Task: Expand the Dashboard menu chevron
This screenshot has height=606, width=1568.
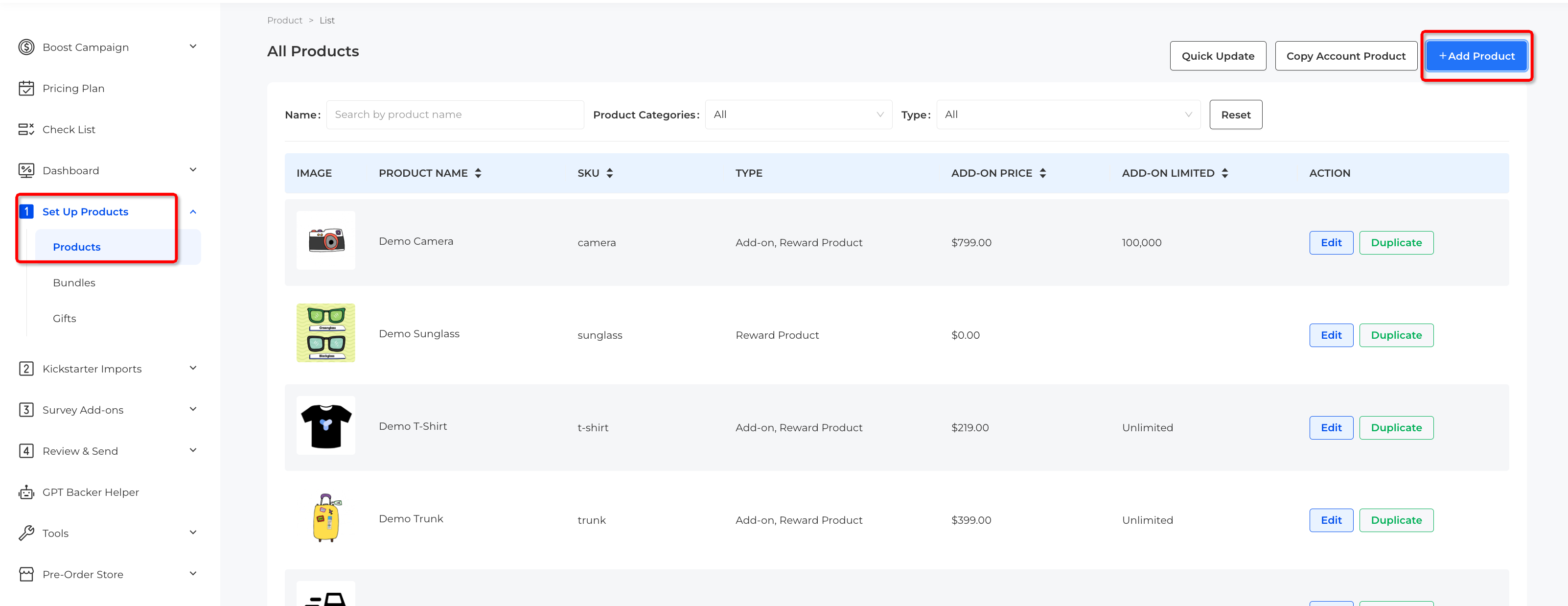Action: coord(193,170)
